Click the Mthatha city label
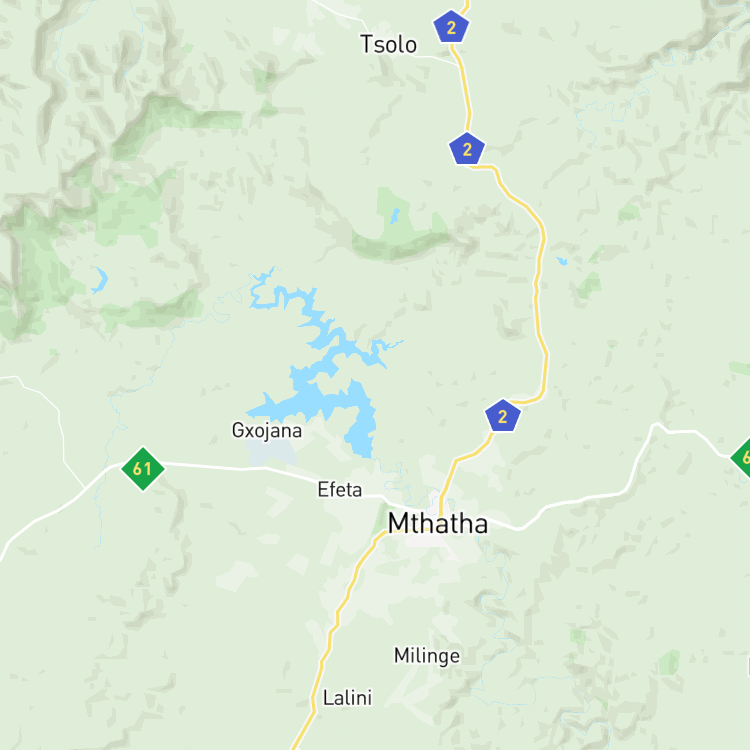 [x=438, y=523]
